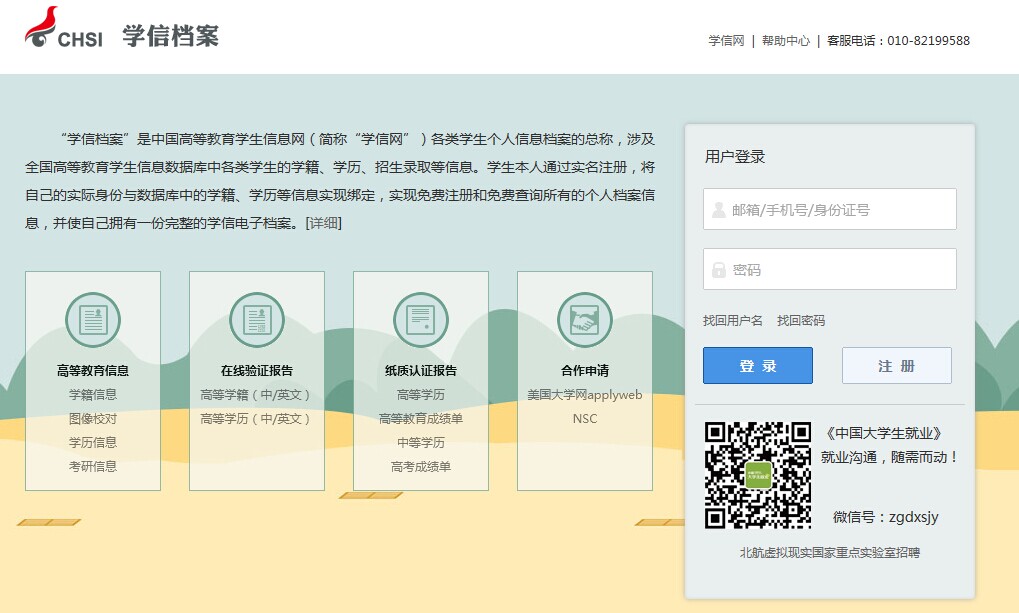The image size is (1019, 613).
Task: Select 学籍信息 under 高等教育信息
Action: coord(93,395)
